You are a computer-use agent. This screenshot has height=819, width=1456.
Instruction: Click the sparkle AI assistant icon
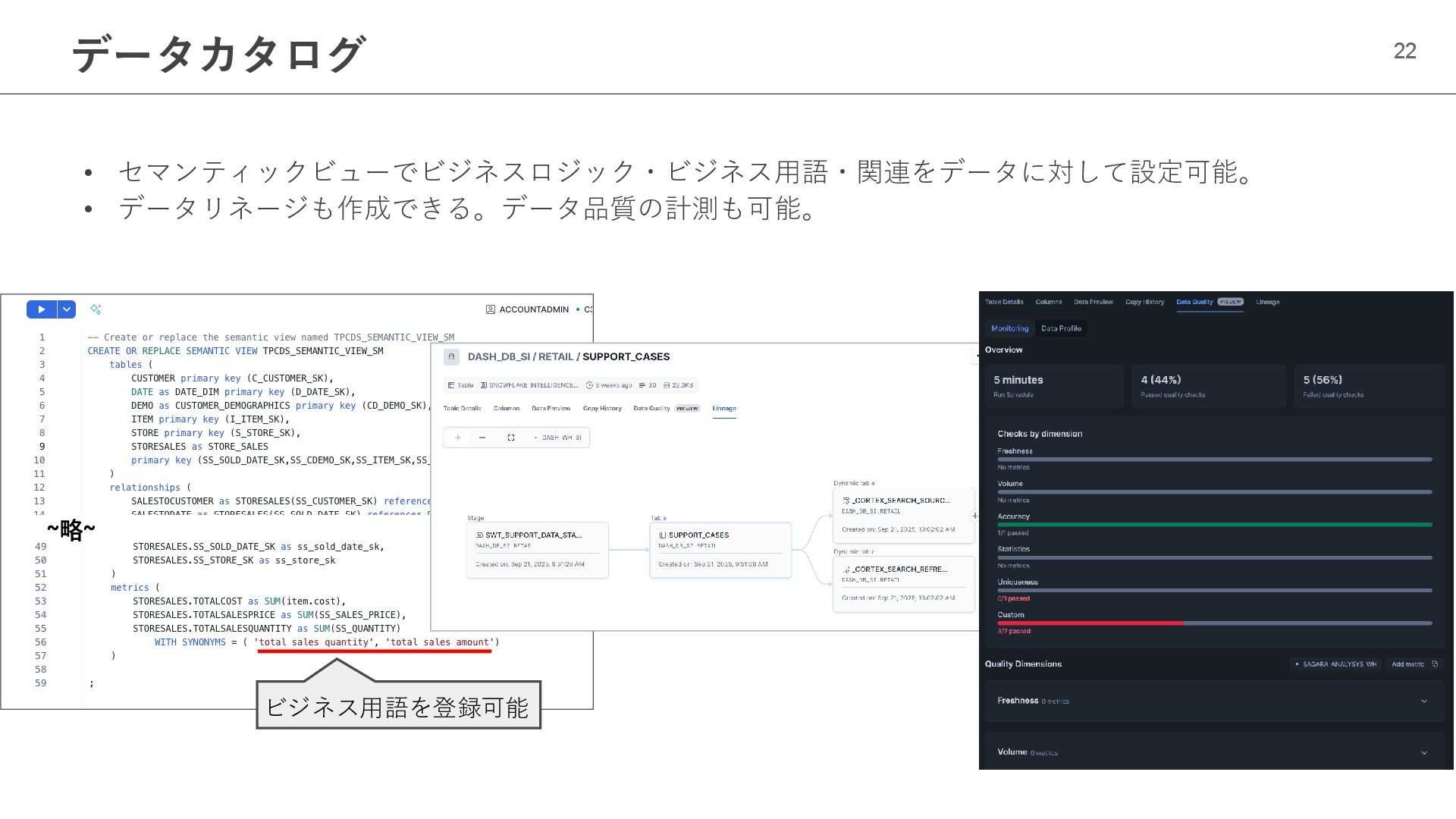[x=96, y=309]
